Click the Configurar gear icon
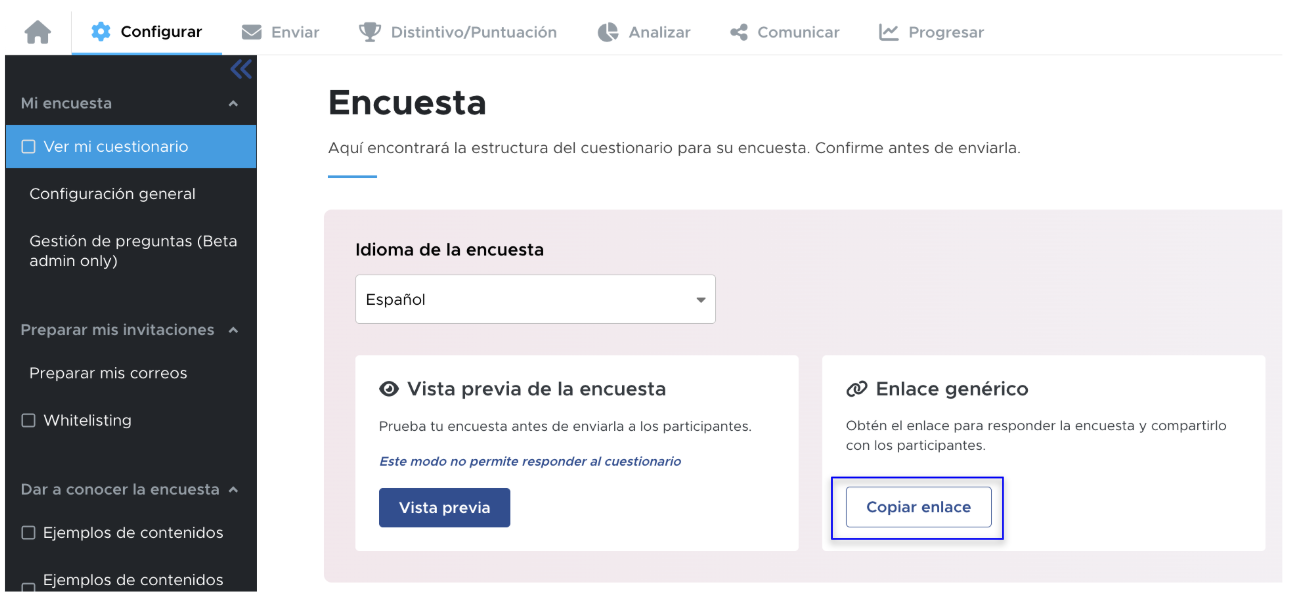 [x=101, y=32]
